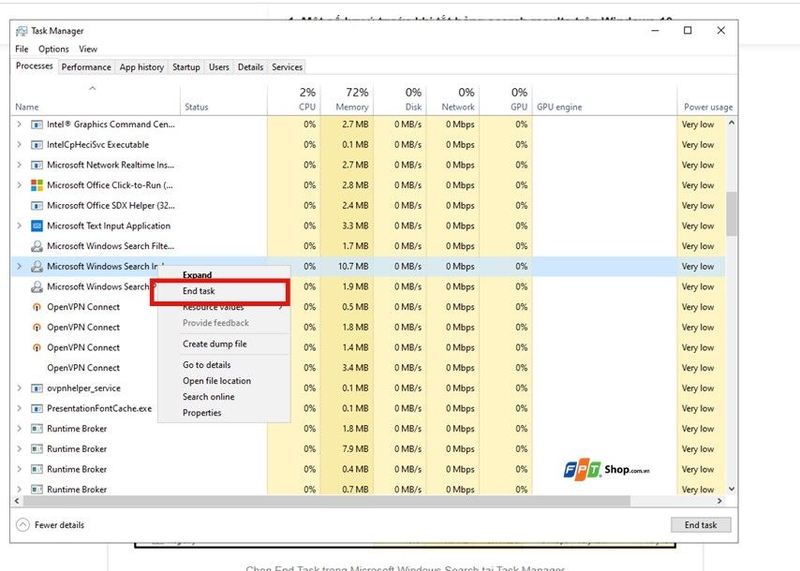Screen dimensions: 800x571
Task: Click Microsoft Office Click-to-Run icon
Action: coord(37,185)
